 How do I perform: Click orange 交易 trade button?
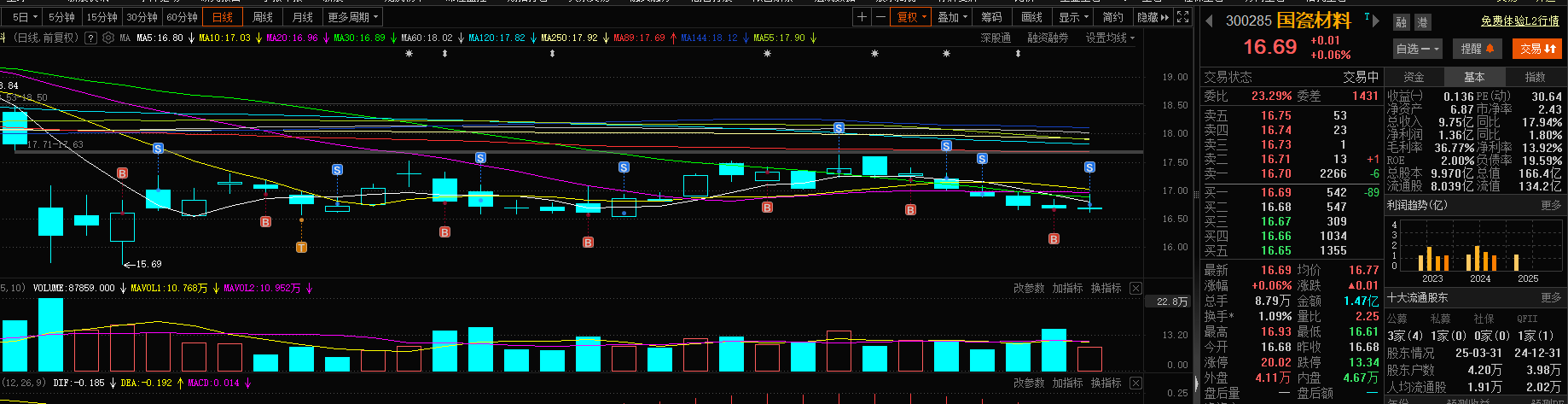(x=1537, y=49)
